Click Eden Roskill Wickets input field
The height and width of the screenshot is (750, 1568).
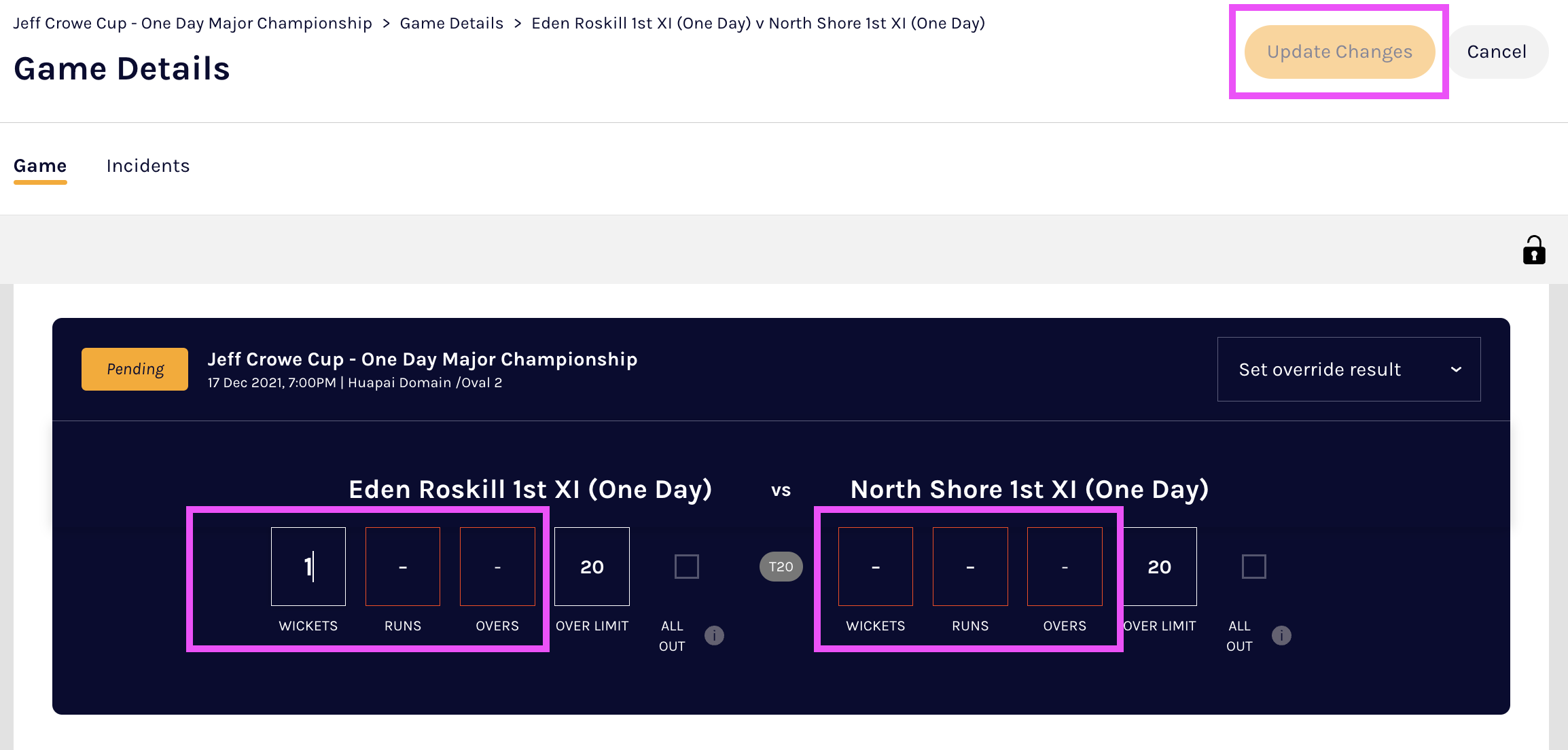[x=308, y=567]
